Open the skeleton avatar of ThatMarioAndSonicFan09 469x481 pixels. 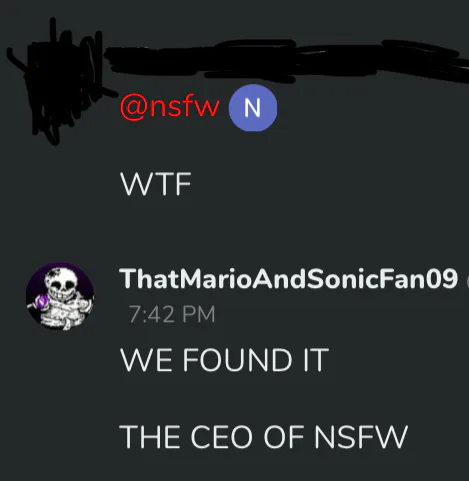click(x=60, y=296)
